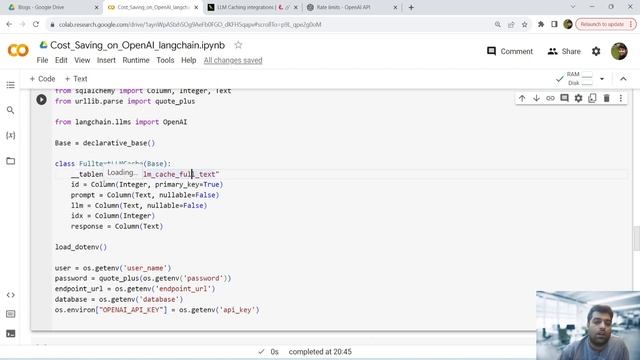Open find and replace in sidebar
This screenshot has height=360, width=640.
point(11,110)
